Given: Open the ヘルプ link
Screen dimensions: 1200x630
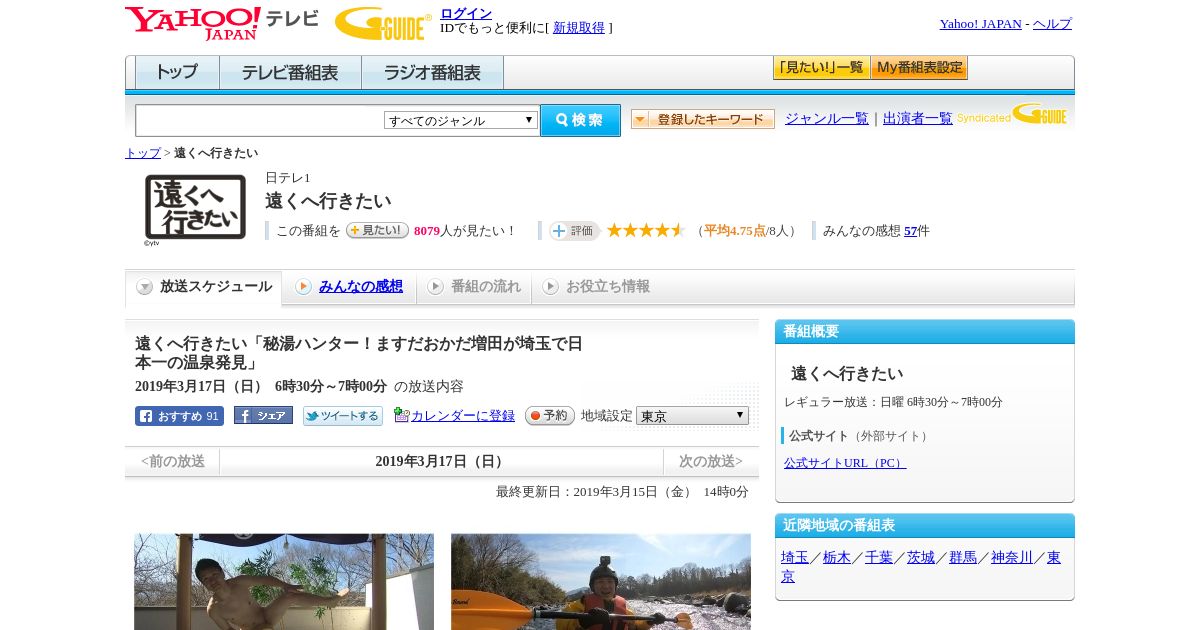Looking at the screenshot, I should [x=1052, y=24].
